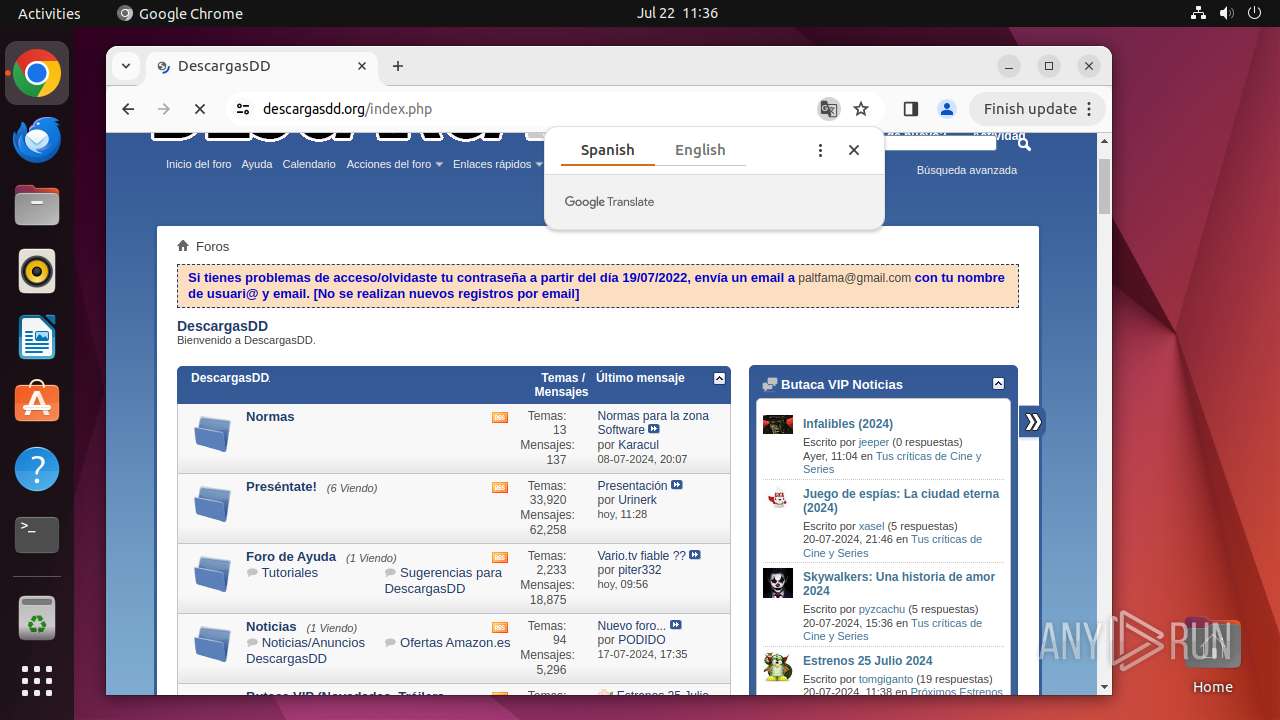Open Activities overview
This screenshot has width=1280, height=720.
coord(49,13)
